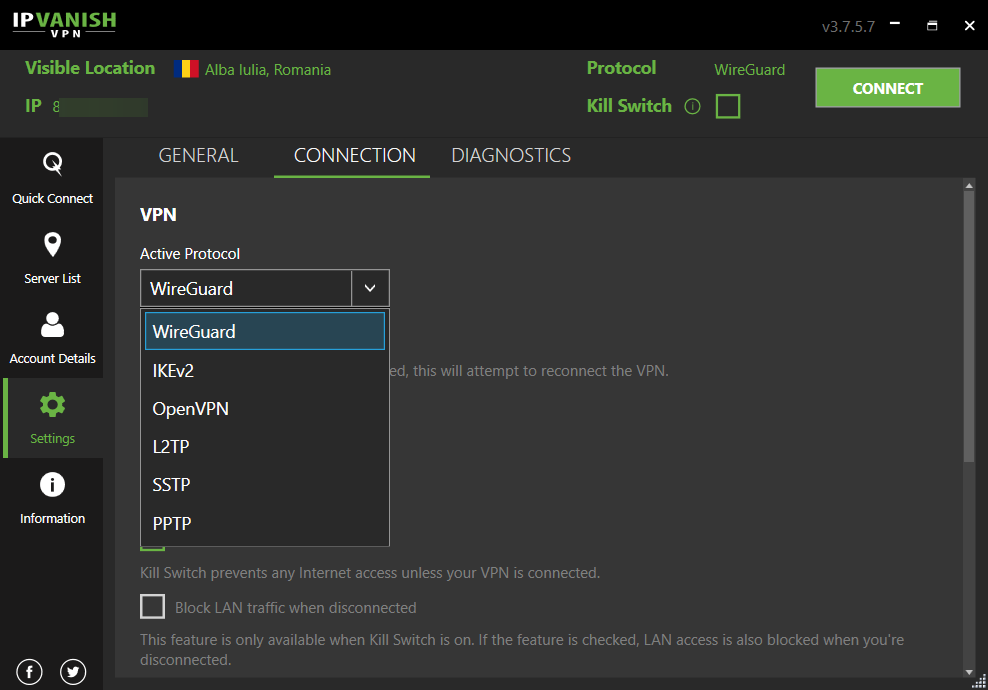988x690 pixels.
Task: Go to Server List pin icon
Action: click(52, 245)
